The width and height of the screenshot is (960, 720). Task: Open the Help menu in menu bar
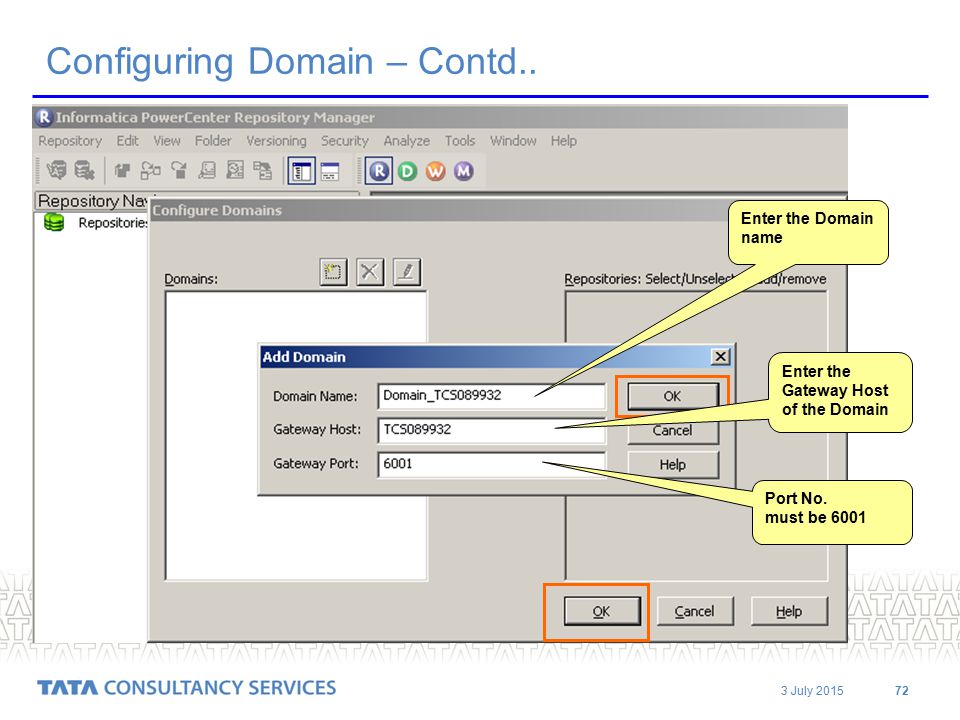pyautogui.click(x=563, y=141)
